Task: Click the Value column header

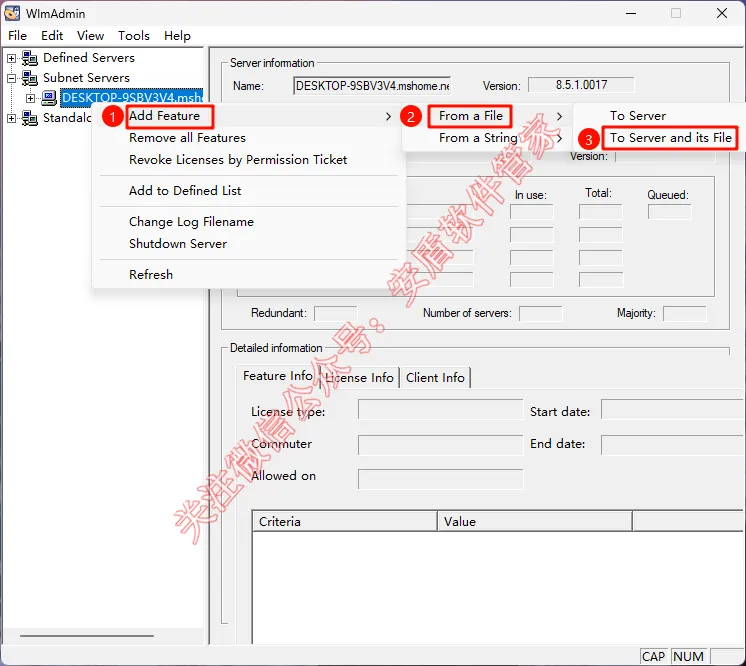Action: (535, 521)
